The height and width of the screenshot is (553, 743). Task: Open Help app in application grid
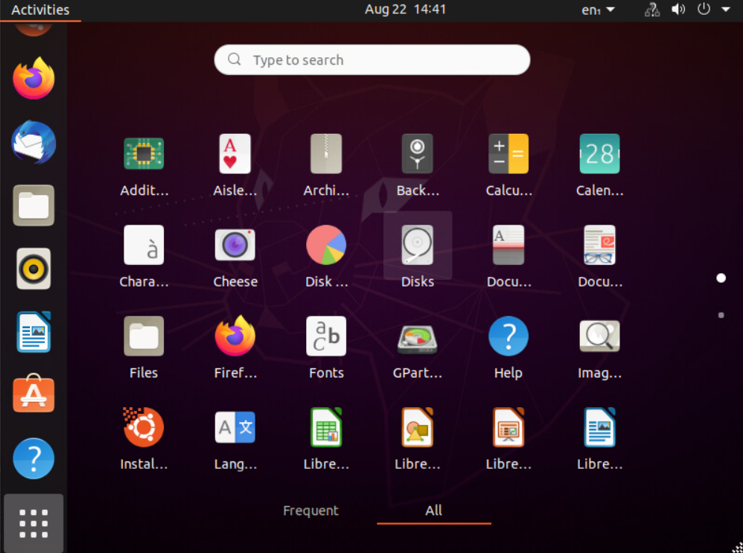pos(508,336)
